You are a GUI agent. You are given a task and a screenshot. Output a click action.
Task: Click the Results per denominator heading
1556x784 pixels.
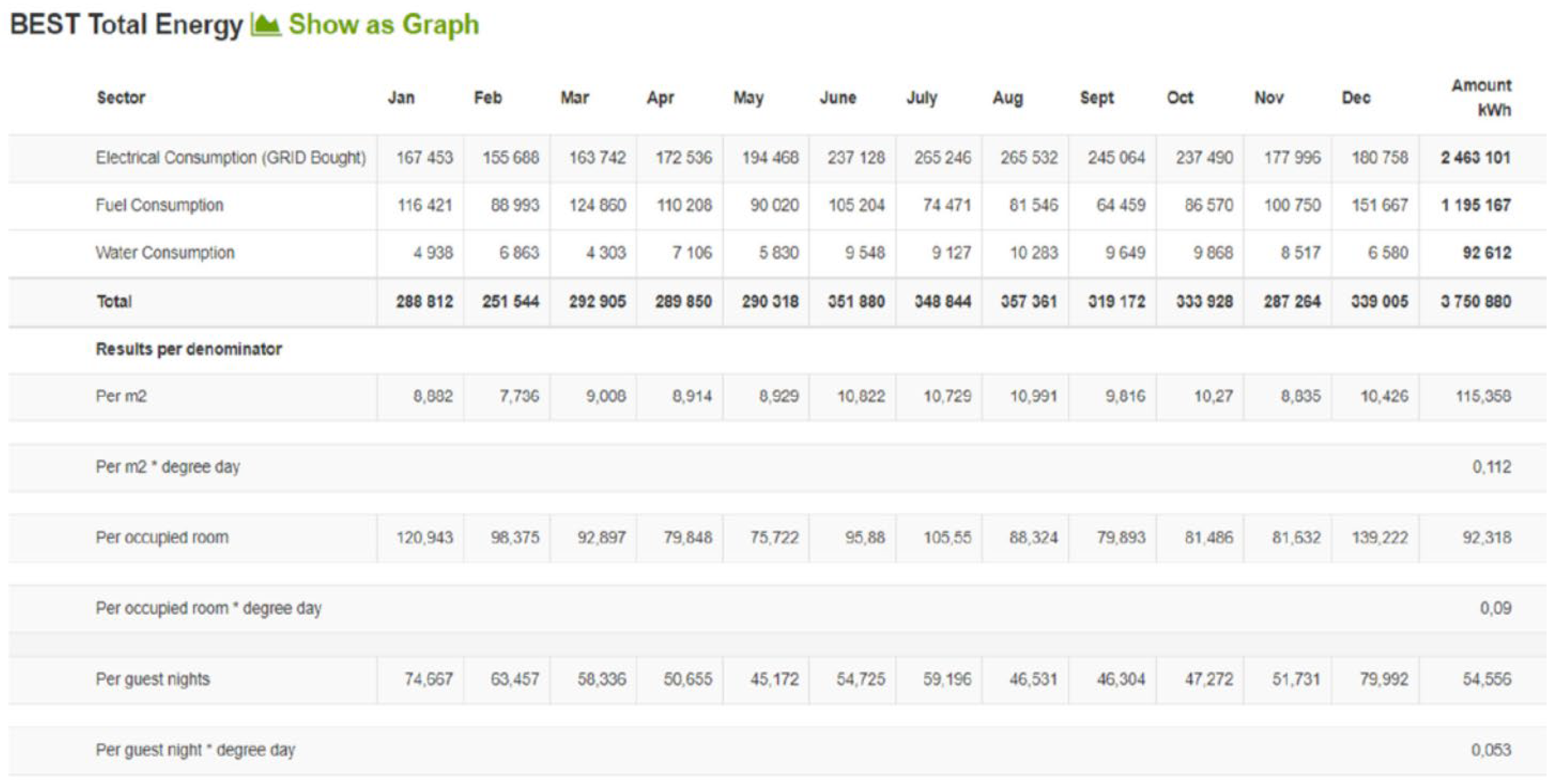coord(189,349)
